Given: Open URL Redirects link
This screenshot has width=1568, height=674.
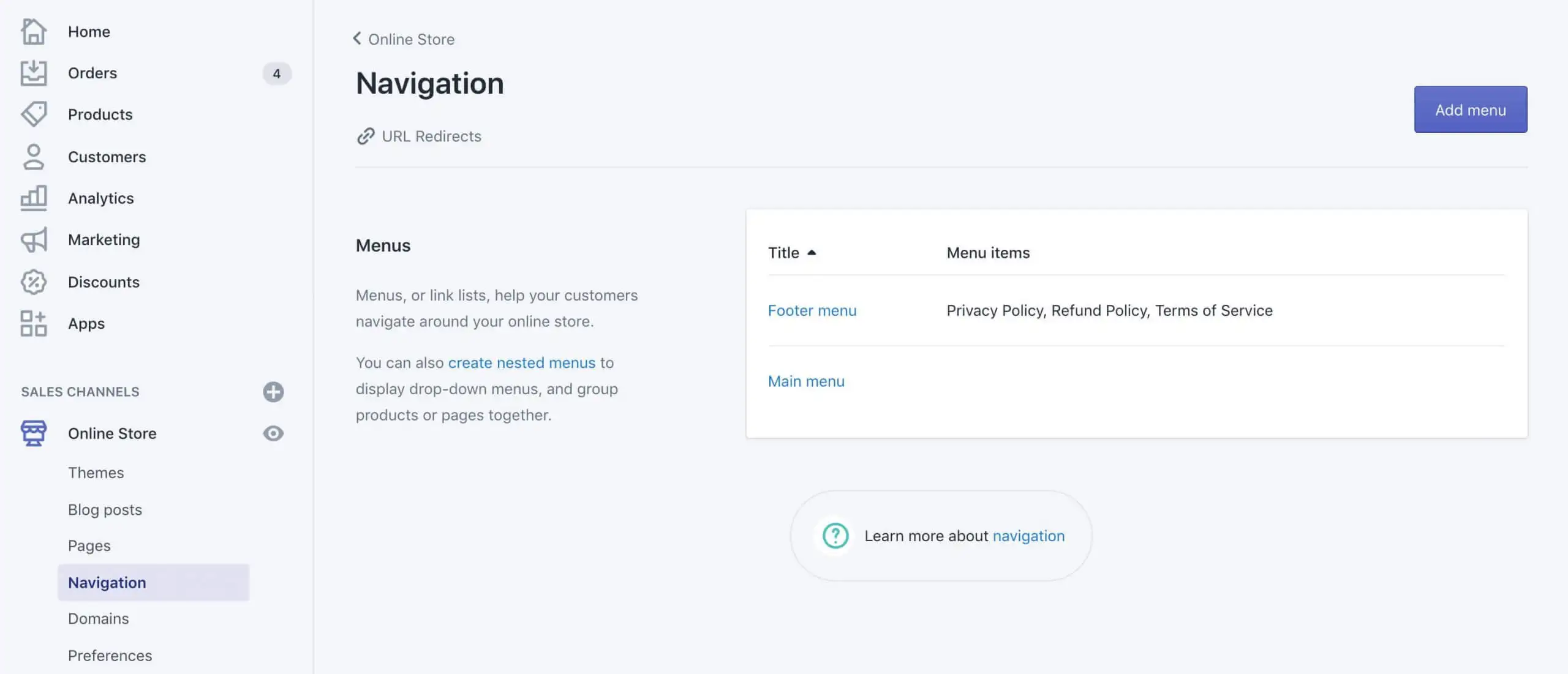Looking at the screenshot, I should 431,136.
